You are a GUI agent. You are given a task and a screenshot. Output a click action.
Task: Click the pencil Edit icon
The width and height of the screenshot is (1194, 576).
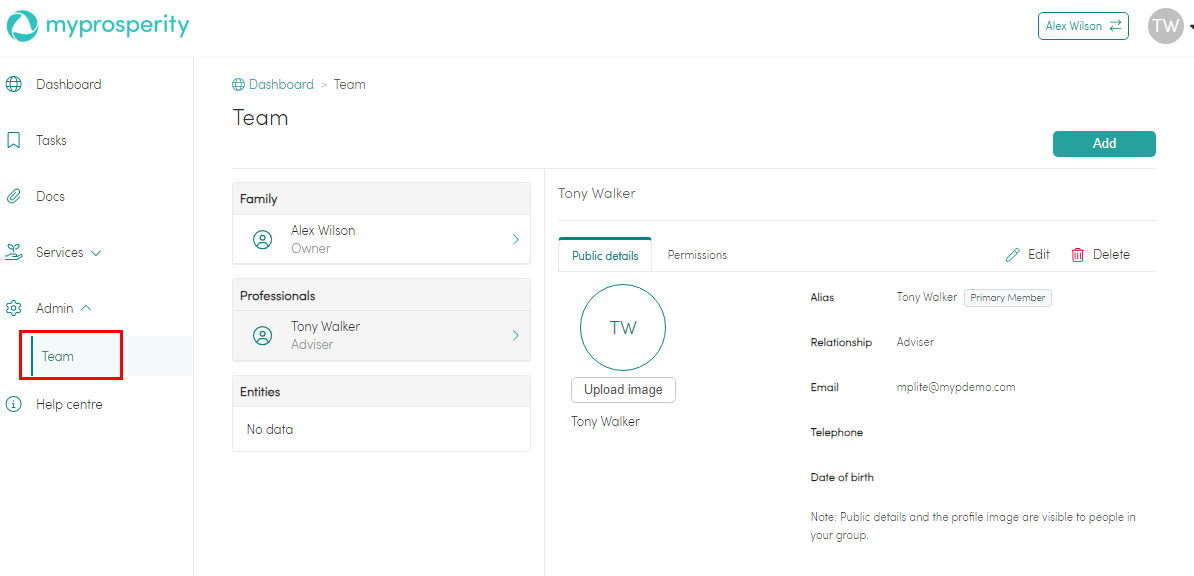(1013, 255)
